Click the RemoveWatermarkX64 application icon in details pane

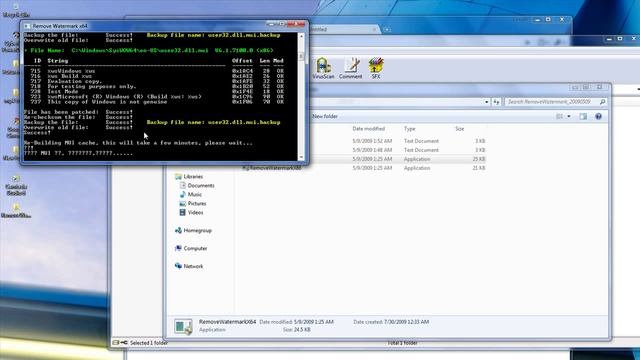(183, 326)
